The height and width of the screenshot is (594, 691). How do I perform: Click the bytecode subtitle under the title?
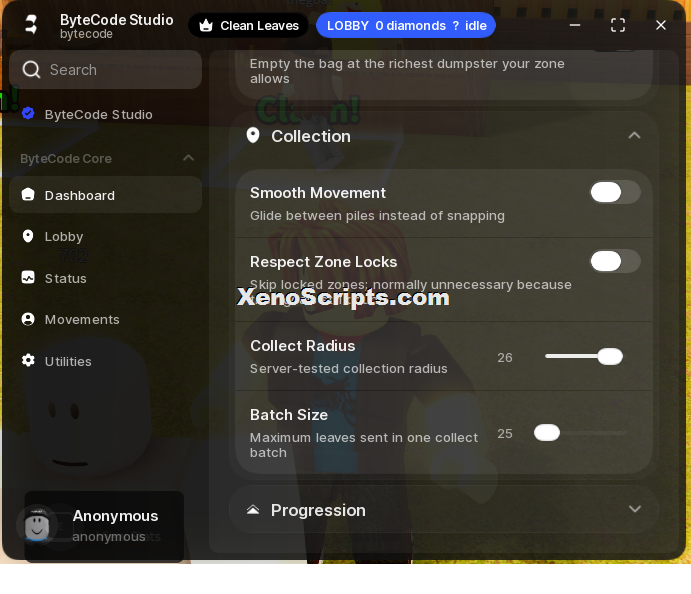coord(86,34)
